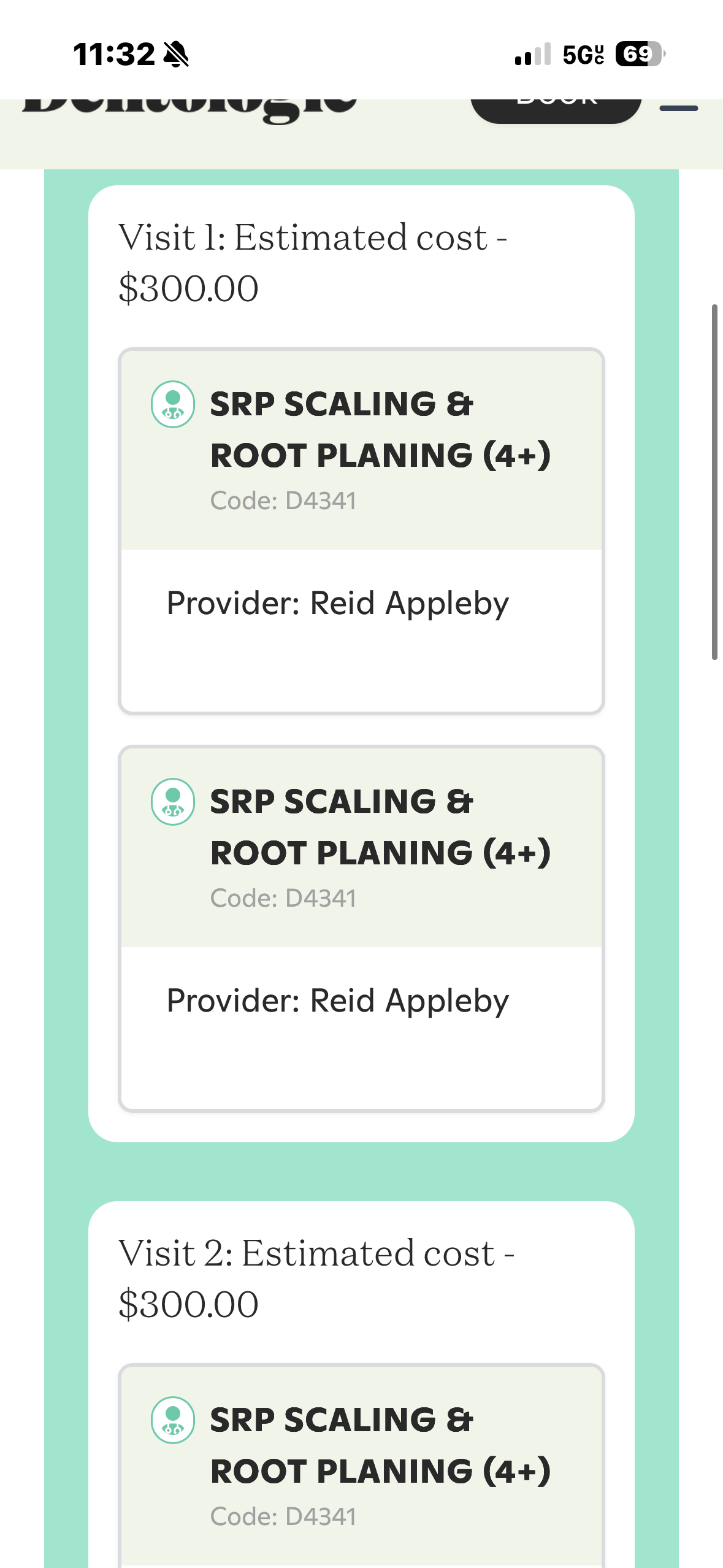Tap the 5G network indicator
The image size is (723, 1568).
point(583,55)
